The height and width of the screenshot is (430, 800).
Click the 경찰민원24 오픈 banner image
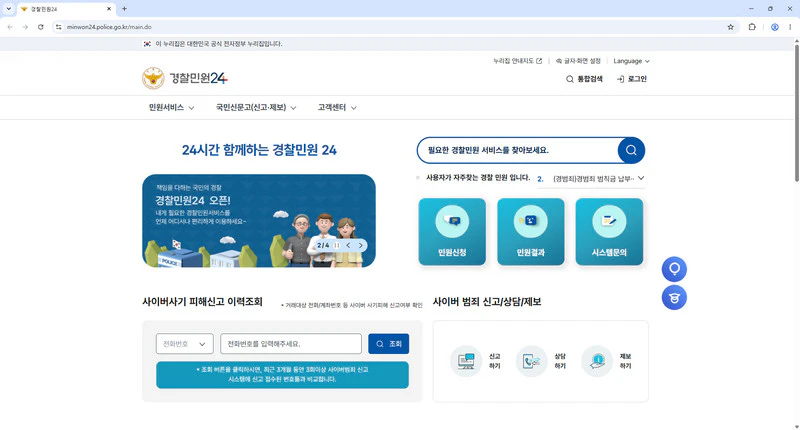(x=259, y=221)
